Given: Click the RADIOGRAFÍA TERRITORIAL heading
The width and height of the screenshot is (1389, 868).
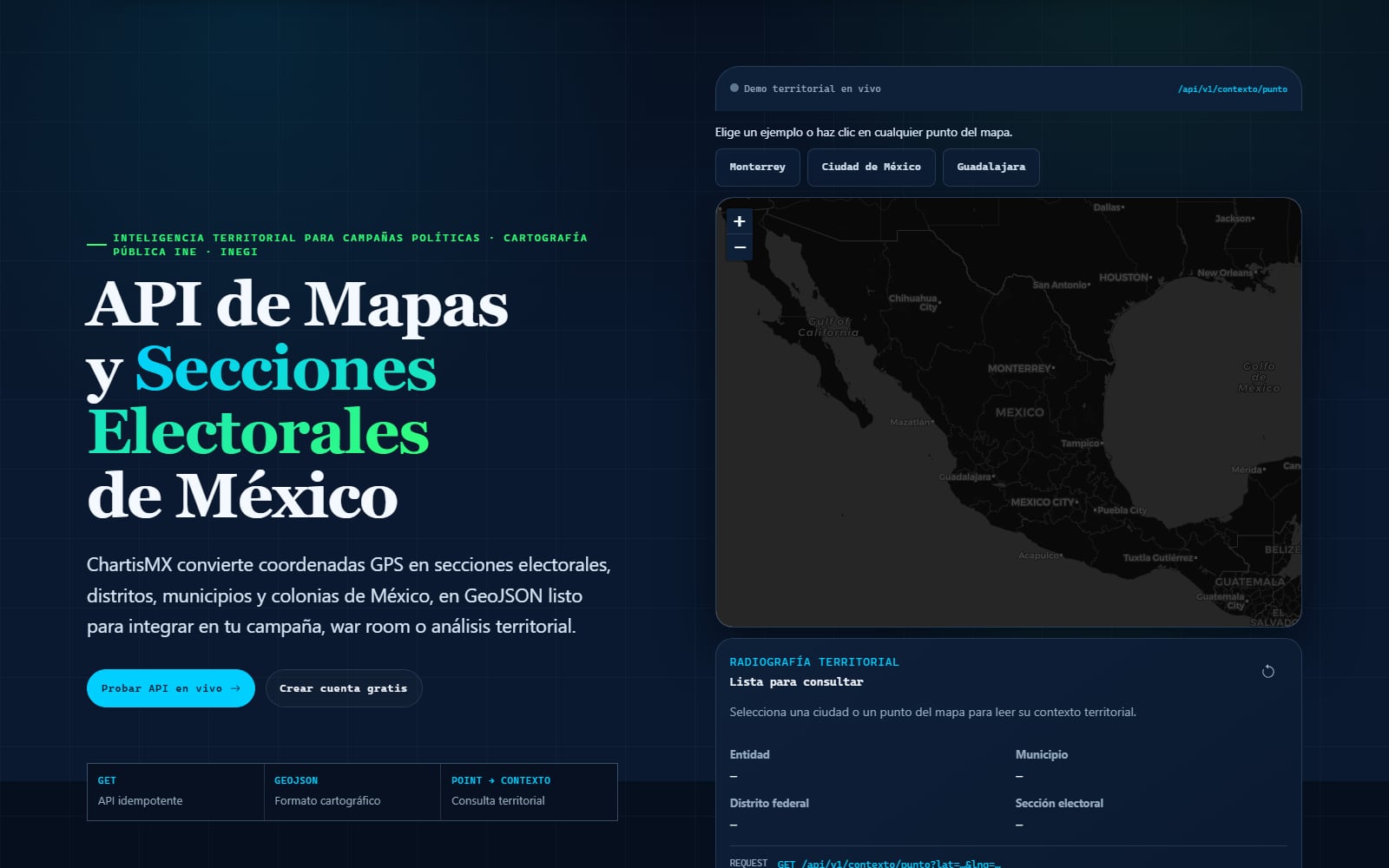Looking at the screenshot, I should coord(814,661).
